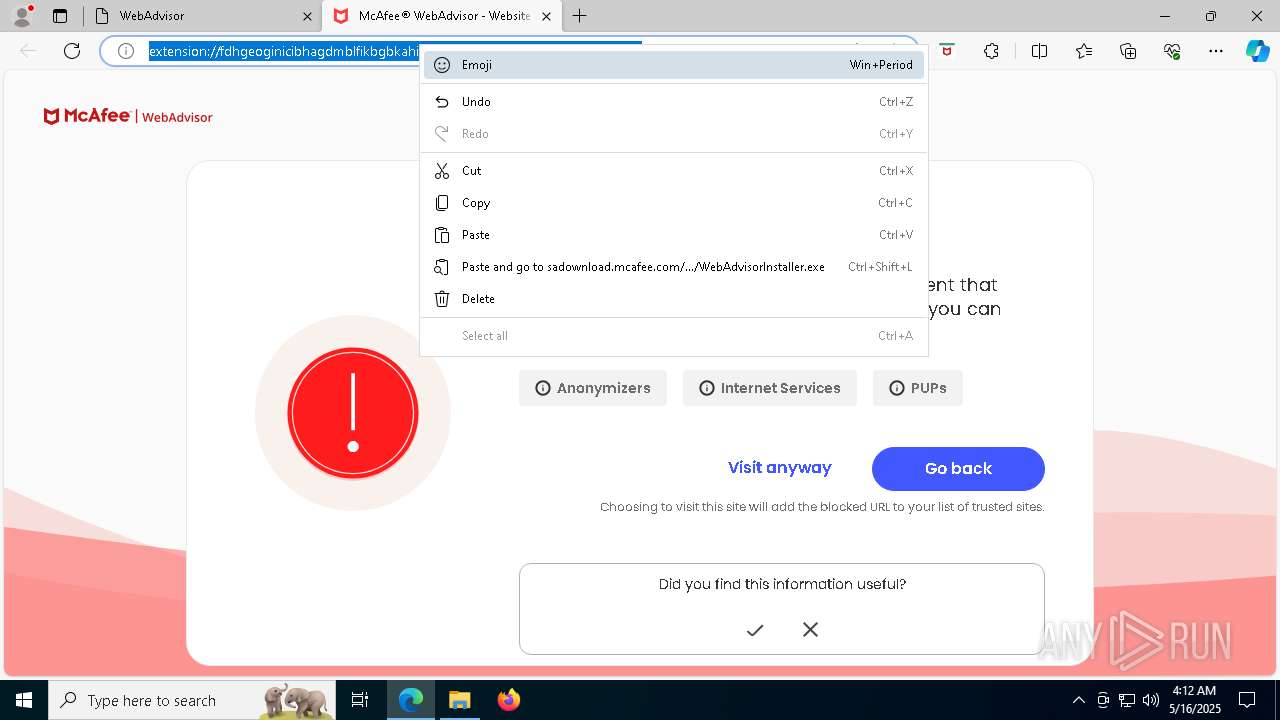The height and width of the screenshot is (720, 1280).
Task: Click the McAfee WebAdvisor logo
Action: pyautogui.click(x=128, y=117)
